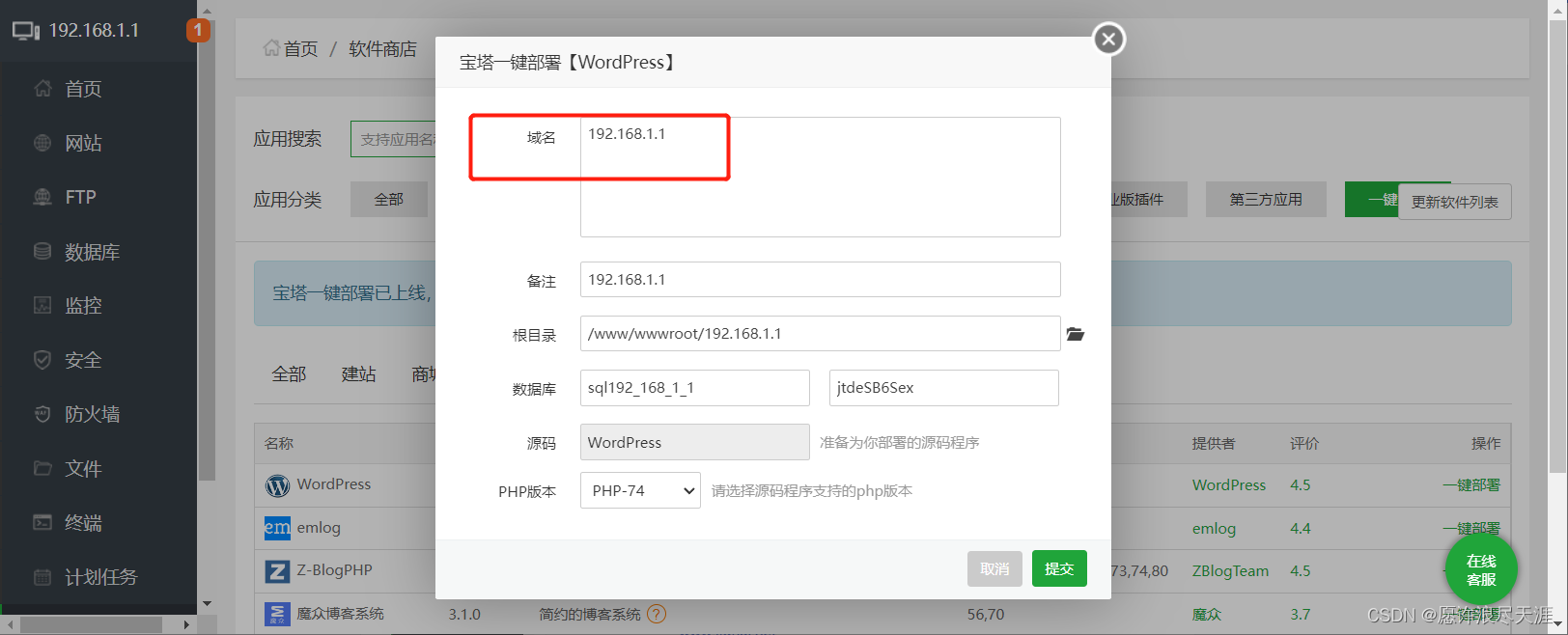This screenshot has width=1568, height=635.
Task: Open the 安全 shield icon in sidebar
Action: click(42, 360)
